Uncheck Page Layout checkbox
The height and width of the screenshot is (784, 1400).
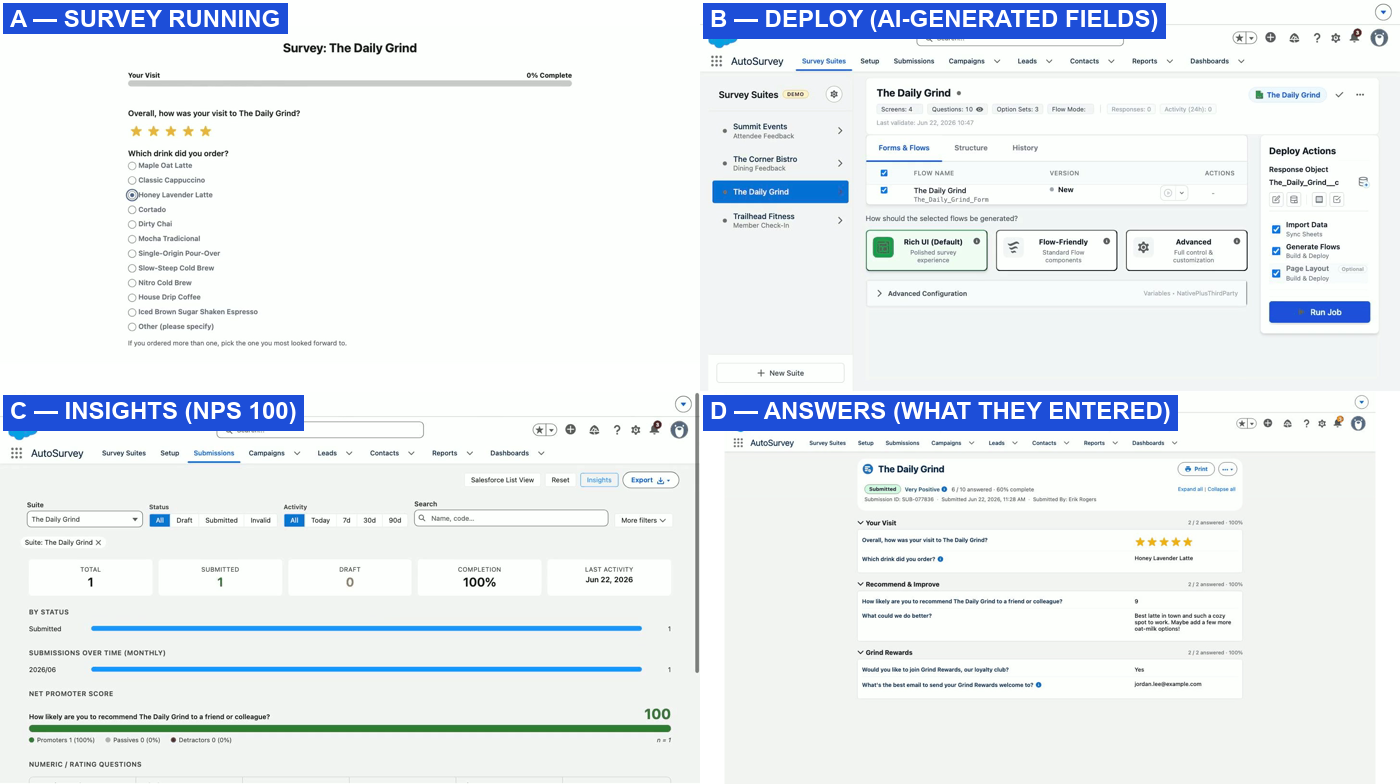click(1276, 273)
